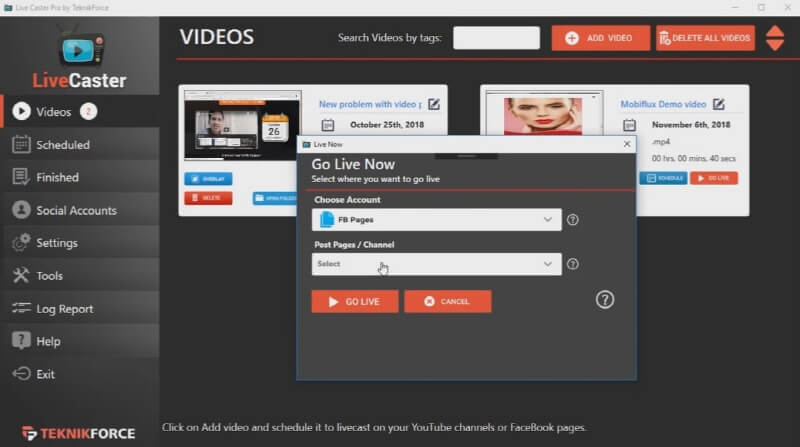The width and height of the screenshot is (800, 447).
Task: Click the Help question-mark icon in sidebar
Action: pos(21,340)
